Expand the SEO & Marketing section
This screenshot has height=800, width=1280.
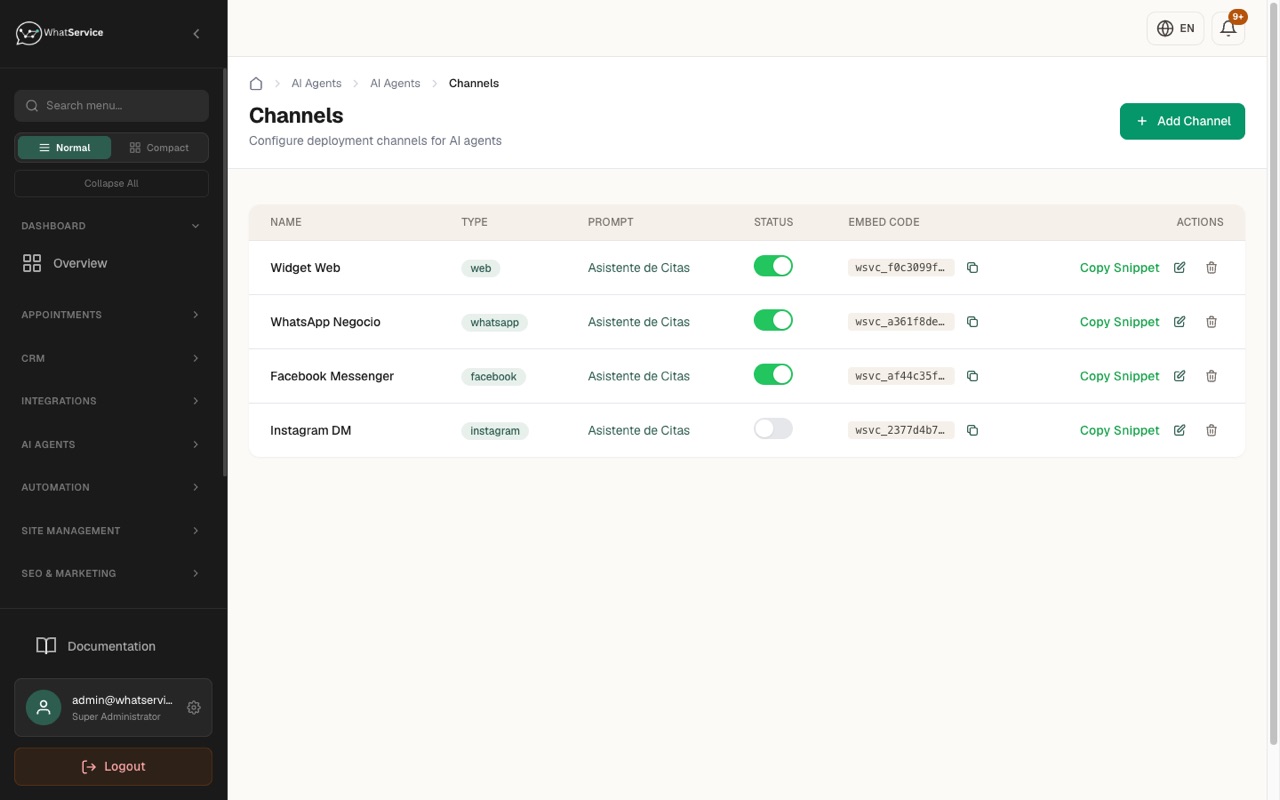[x=111, y=574]
